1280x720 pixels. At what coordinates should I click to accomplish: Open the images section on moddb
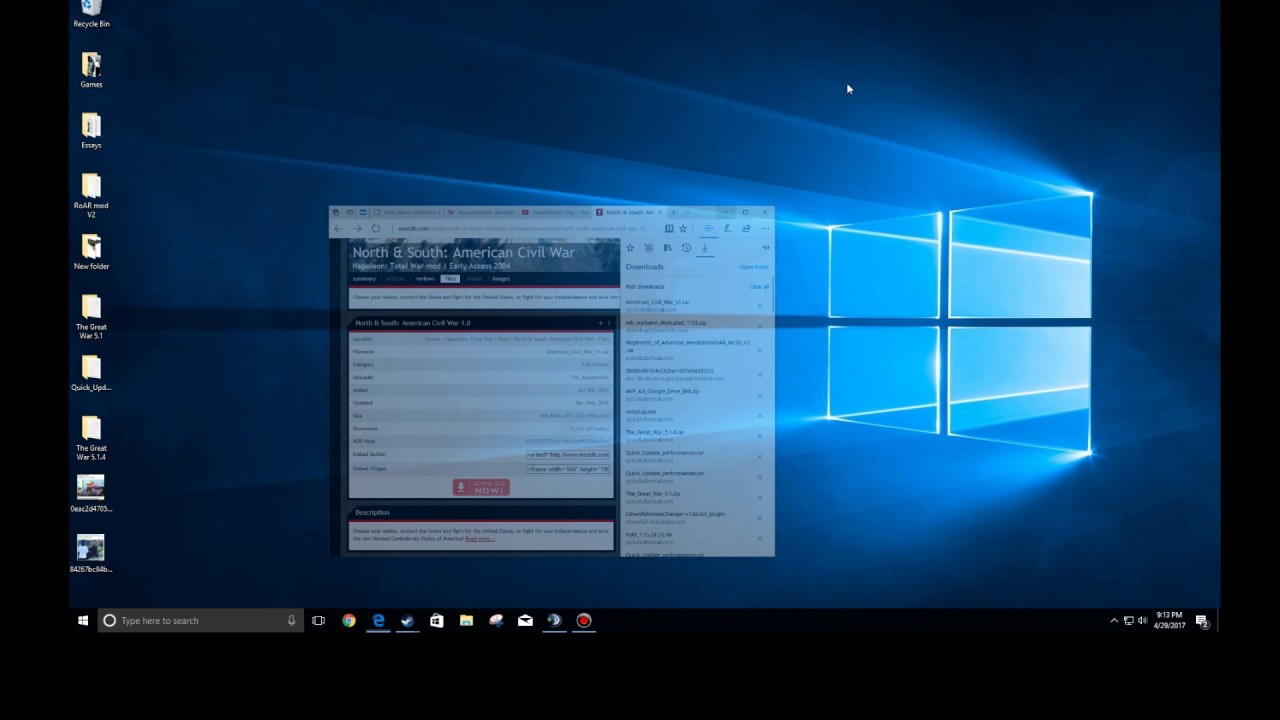click(x=501, y=279)
